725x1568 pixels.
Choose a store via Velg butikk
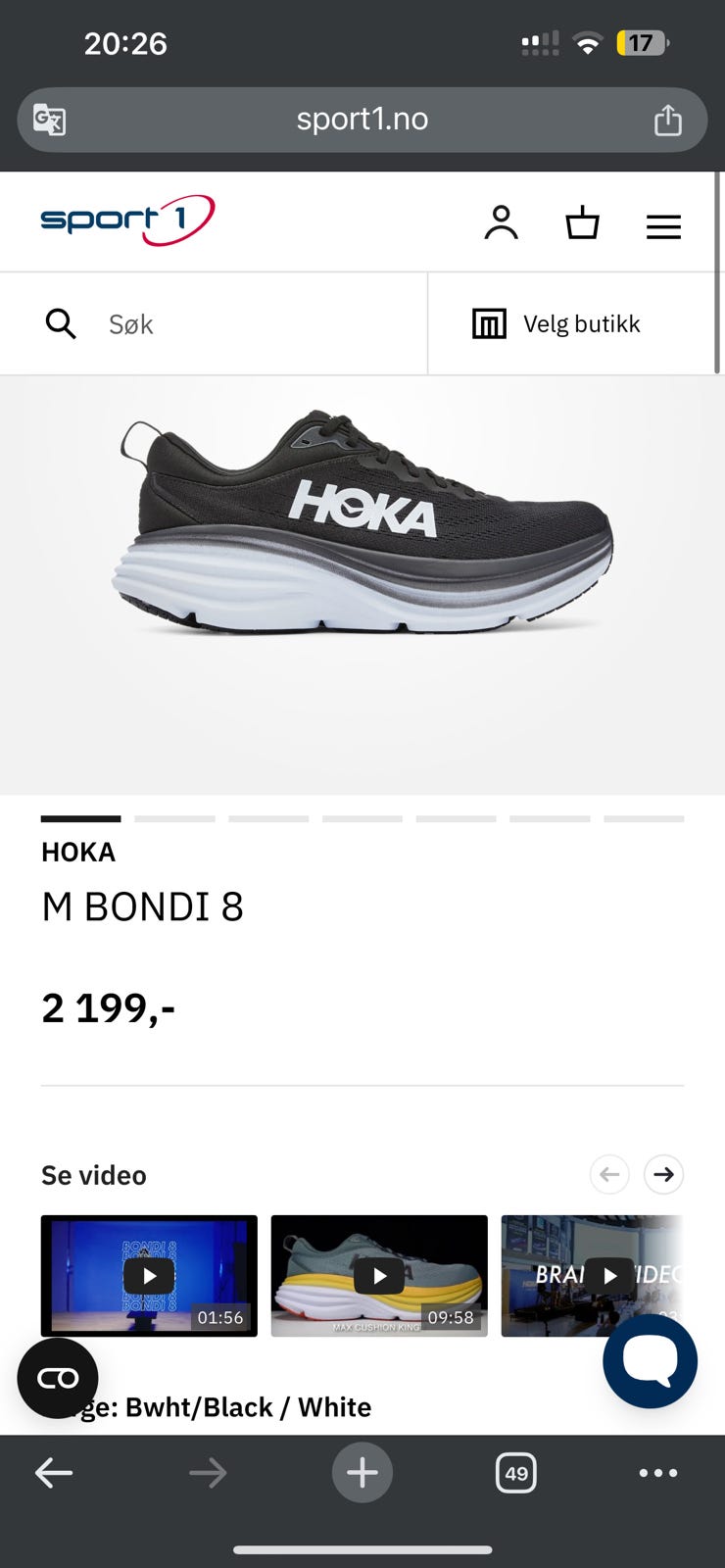coord(556,323)
